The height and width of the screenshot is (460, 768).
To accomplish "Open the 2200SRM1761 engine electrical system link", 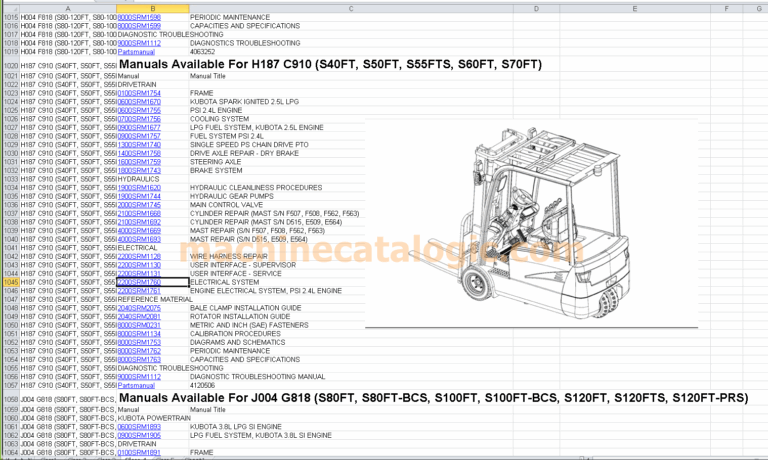I will click(139, 291).
